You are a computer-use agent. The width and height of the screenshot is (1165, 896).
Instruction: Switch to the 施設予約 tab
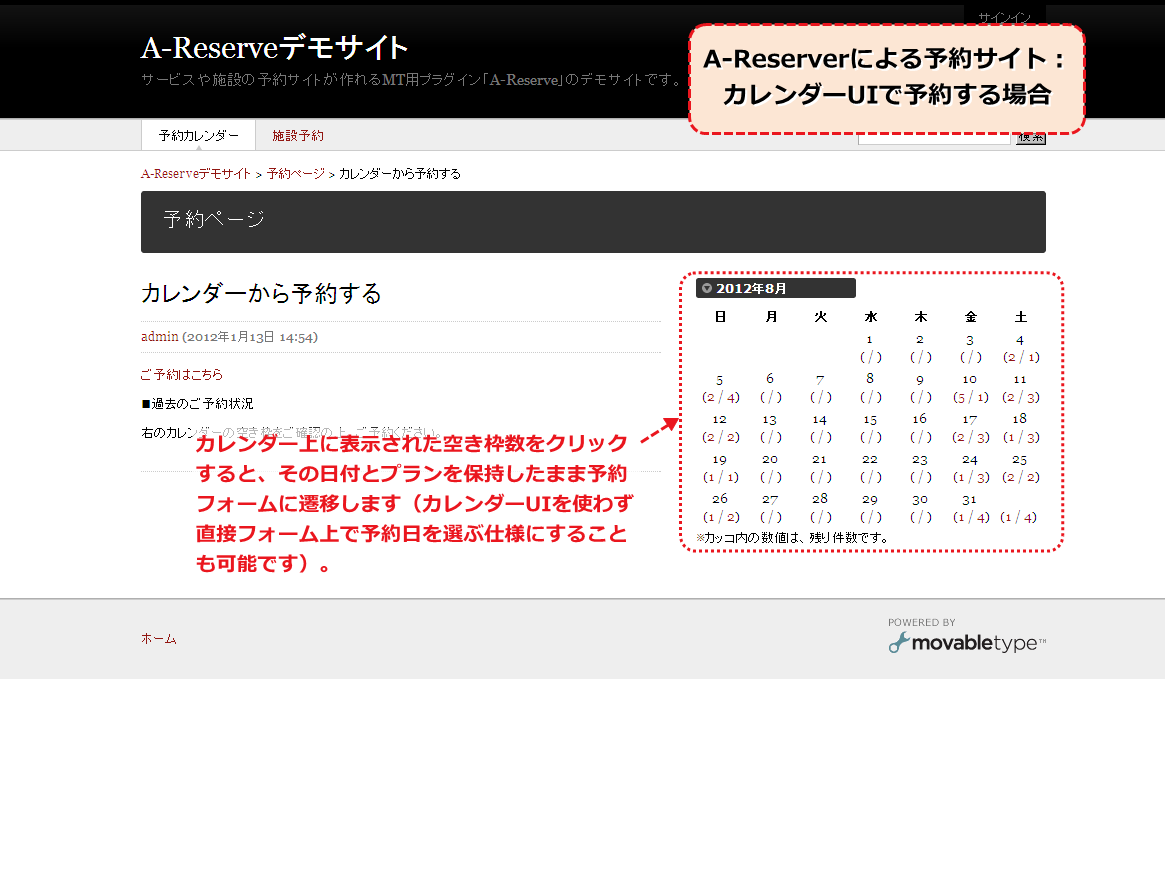298,135
